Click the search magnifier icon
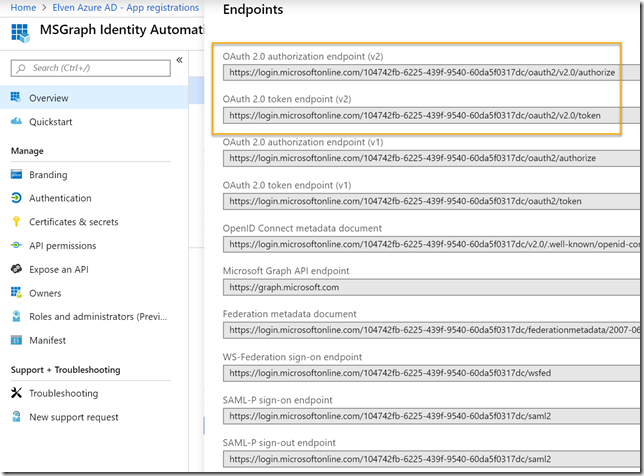This screenshot has width=644, height=476. click(x=21, y=68)
